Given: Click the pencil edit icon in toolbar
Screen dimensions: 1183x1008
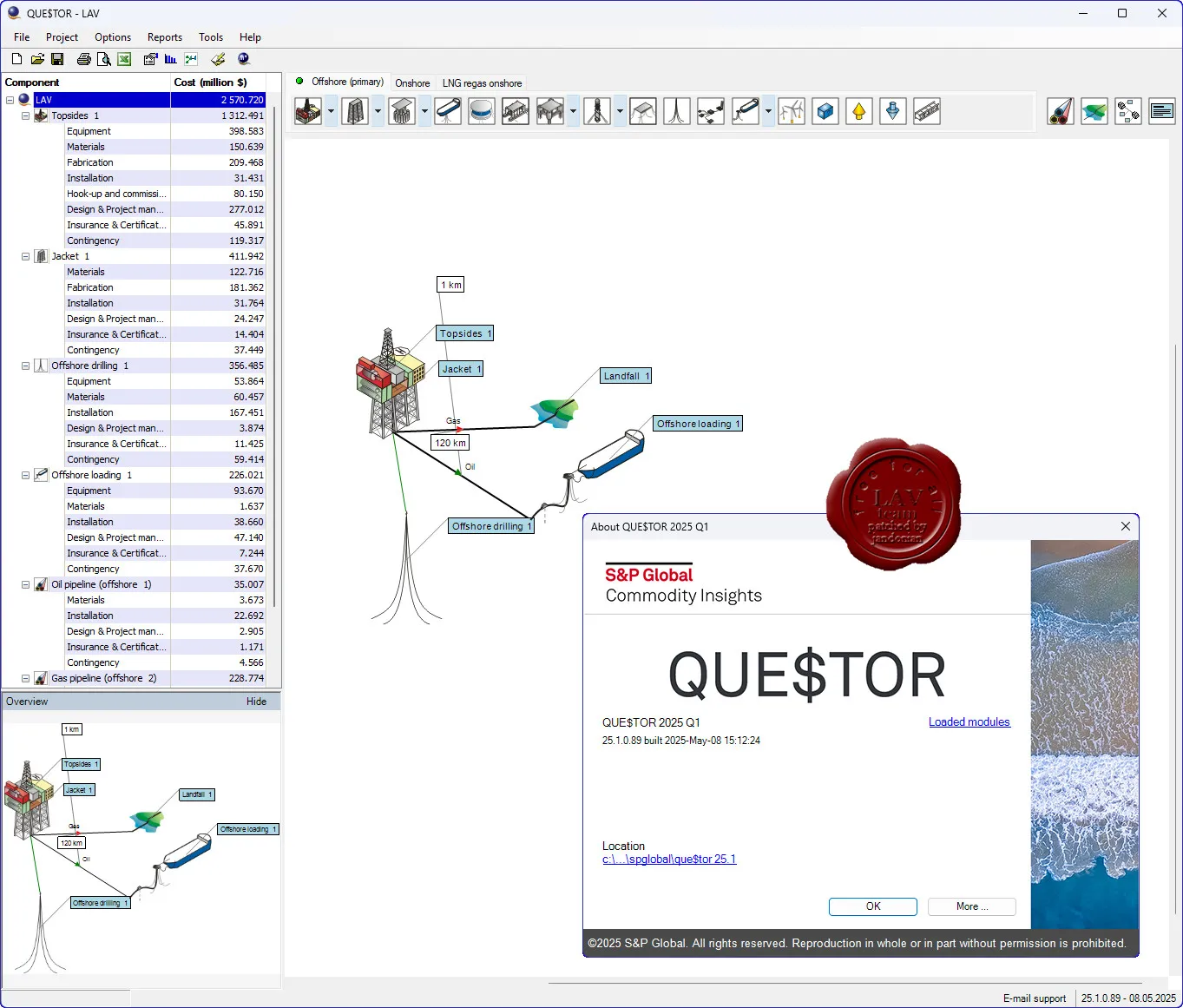Looking at the screenshot, I should point(218,59).
